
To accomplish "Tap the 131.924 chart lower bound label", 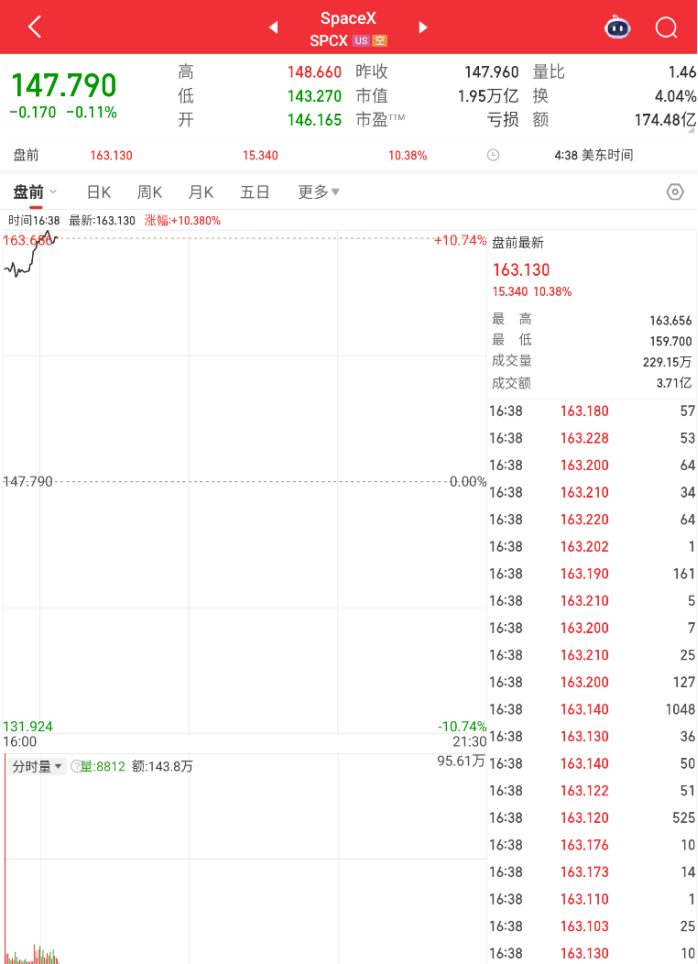I will pos(28,726).
